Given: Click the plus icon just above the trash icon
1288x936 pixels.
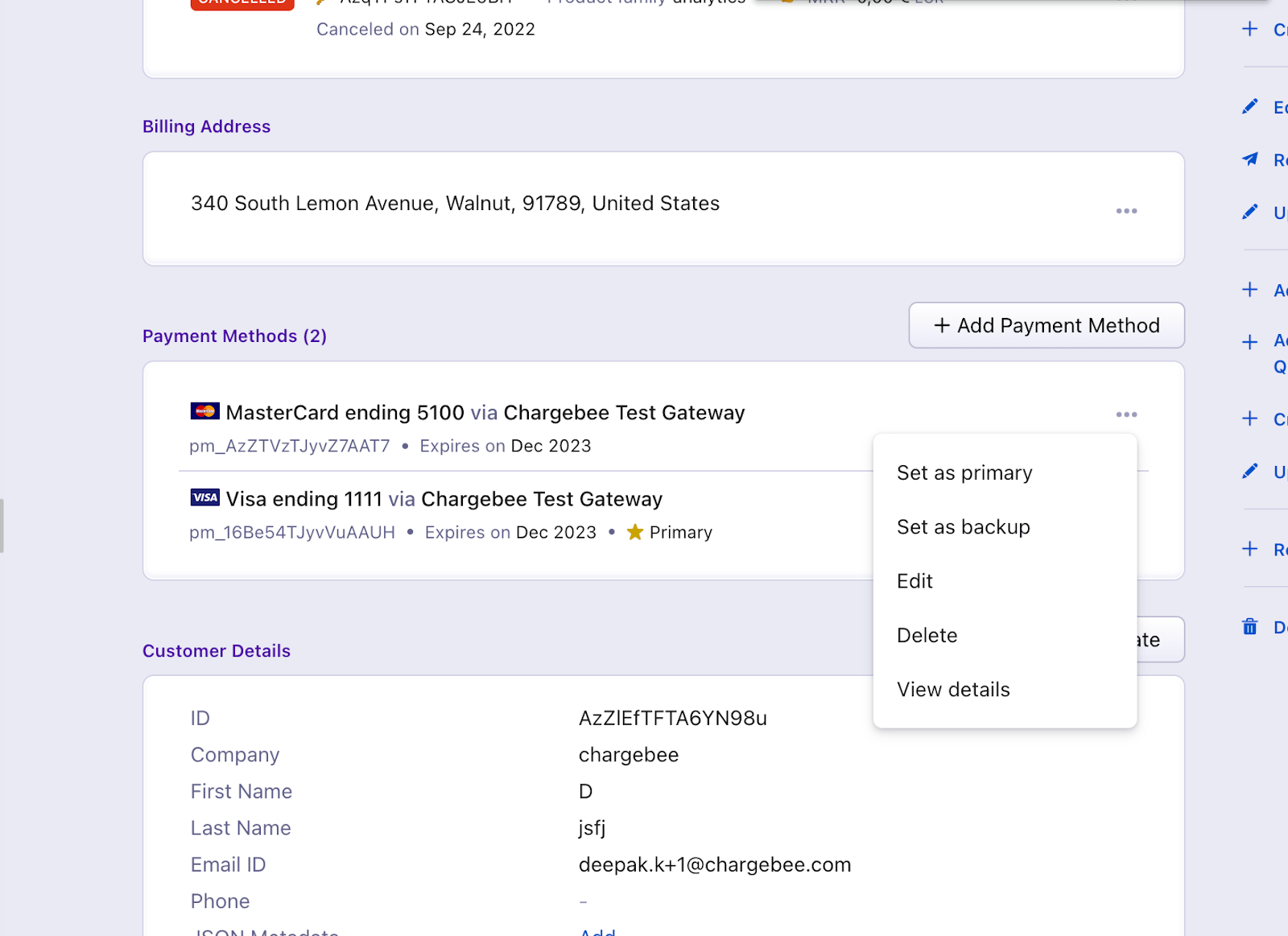Looking at the screenshot, I should pos(1249,549).
